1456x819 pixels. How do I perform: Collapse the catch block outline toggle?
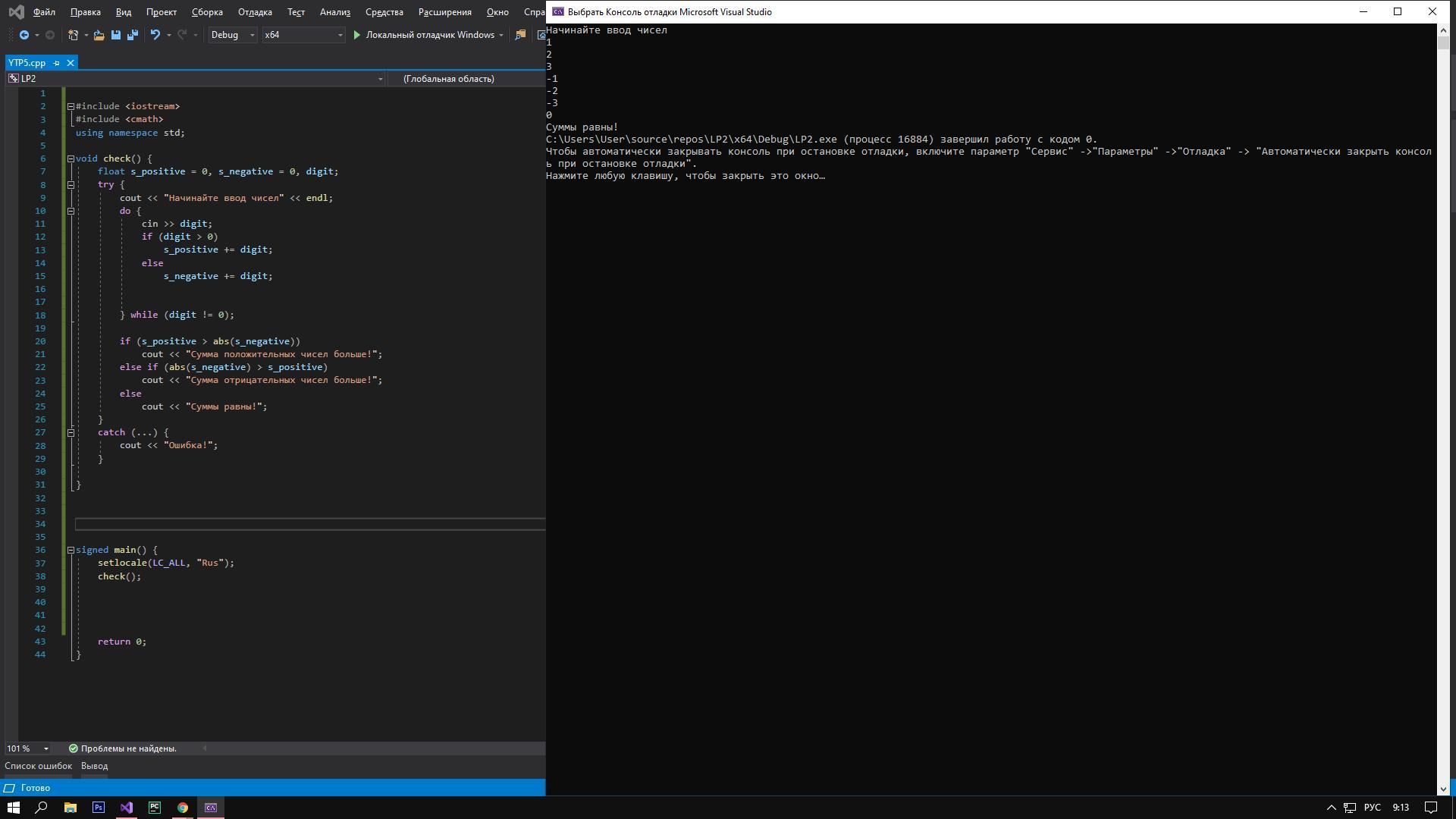[71, 433]
